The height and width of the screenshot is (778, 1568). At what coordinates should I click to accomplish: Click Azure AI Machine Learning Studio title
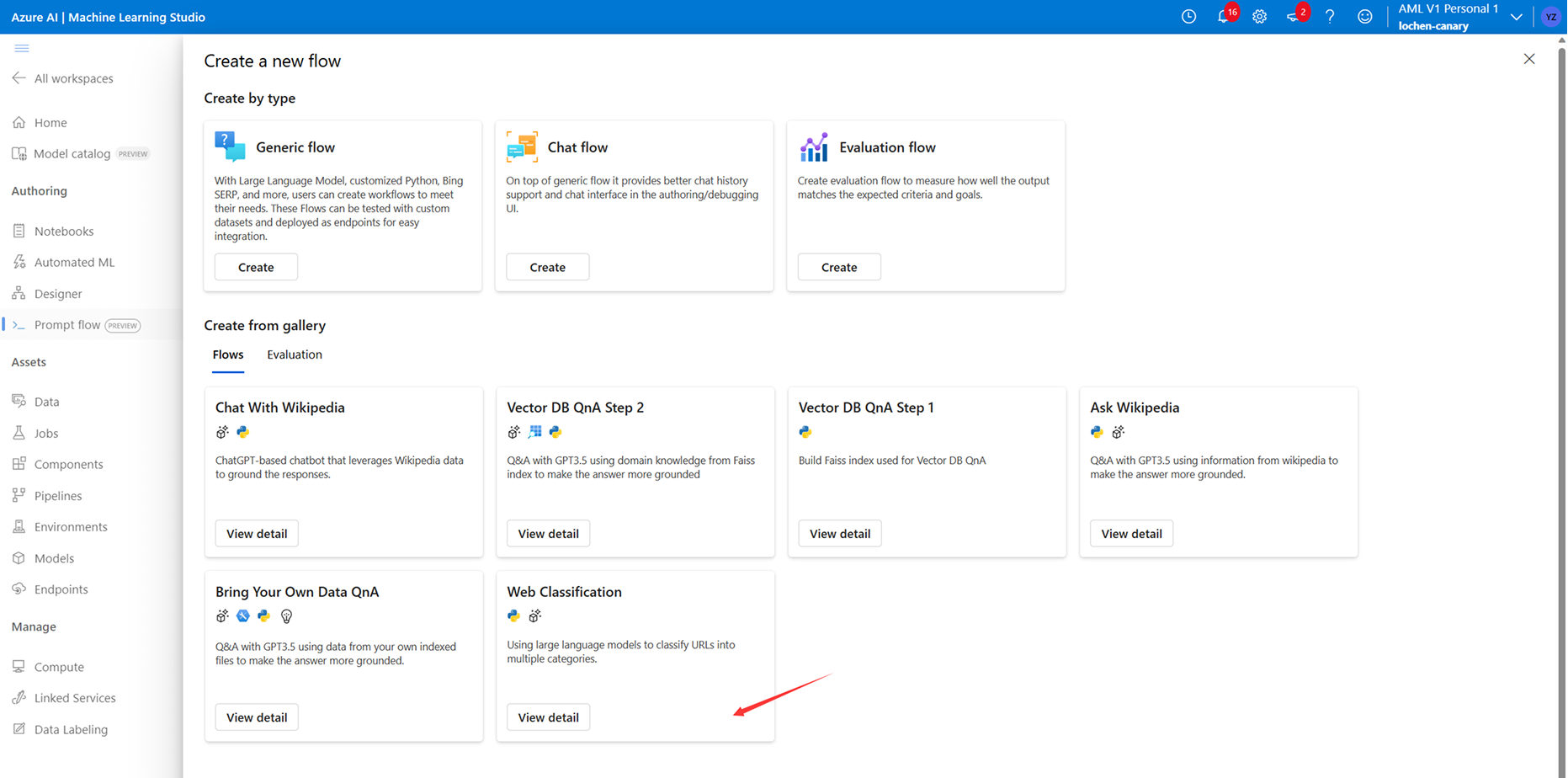[108, 17]
